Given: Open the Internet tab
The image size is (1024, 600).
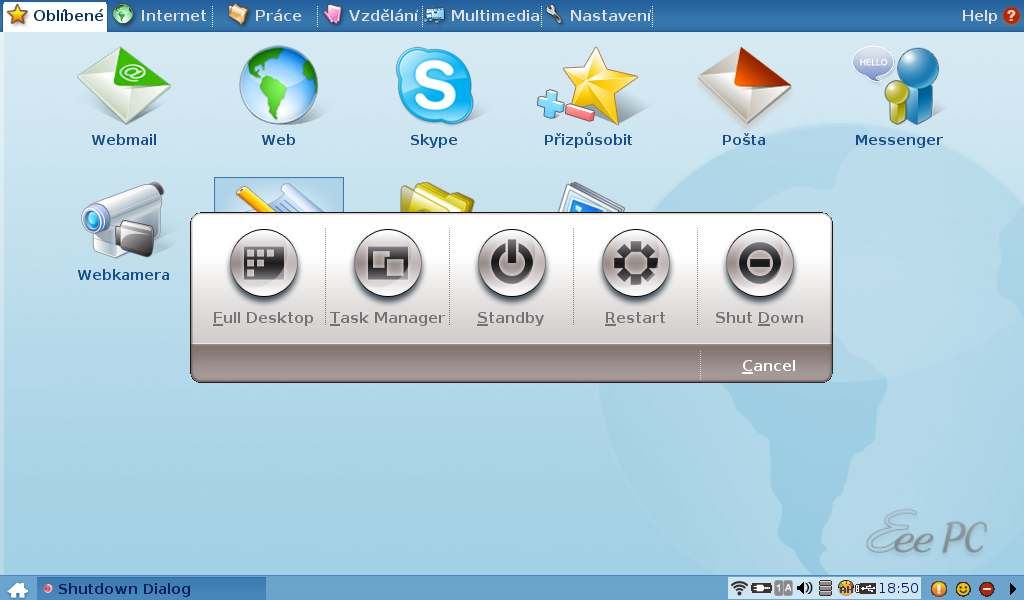Looking at the screenshot, I should (x=161, y=15).
